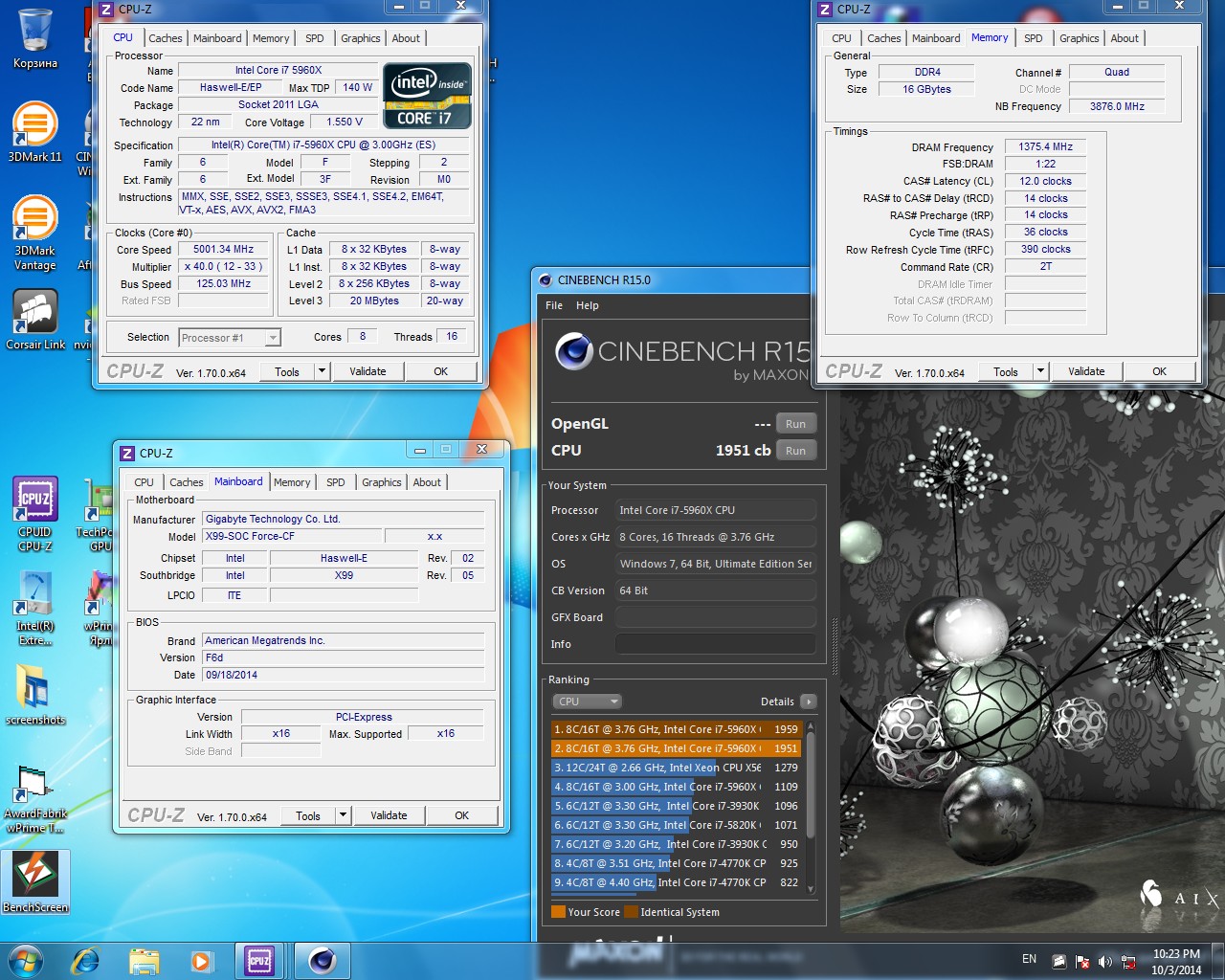
Task: Select ranking row 5 i7-3930K scoring 1096
Action: click(676, 806)
